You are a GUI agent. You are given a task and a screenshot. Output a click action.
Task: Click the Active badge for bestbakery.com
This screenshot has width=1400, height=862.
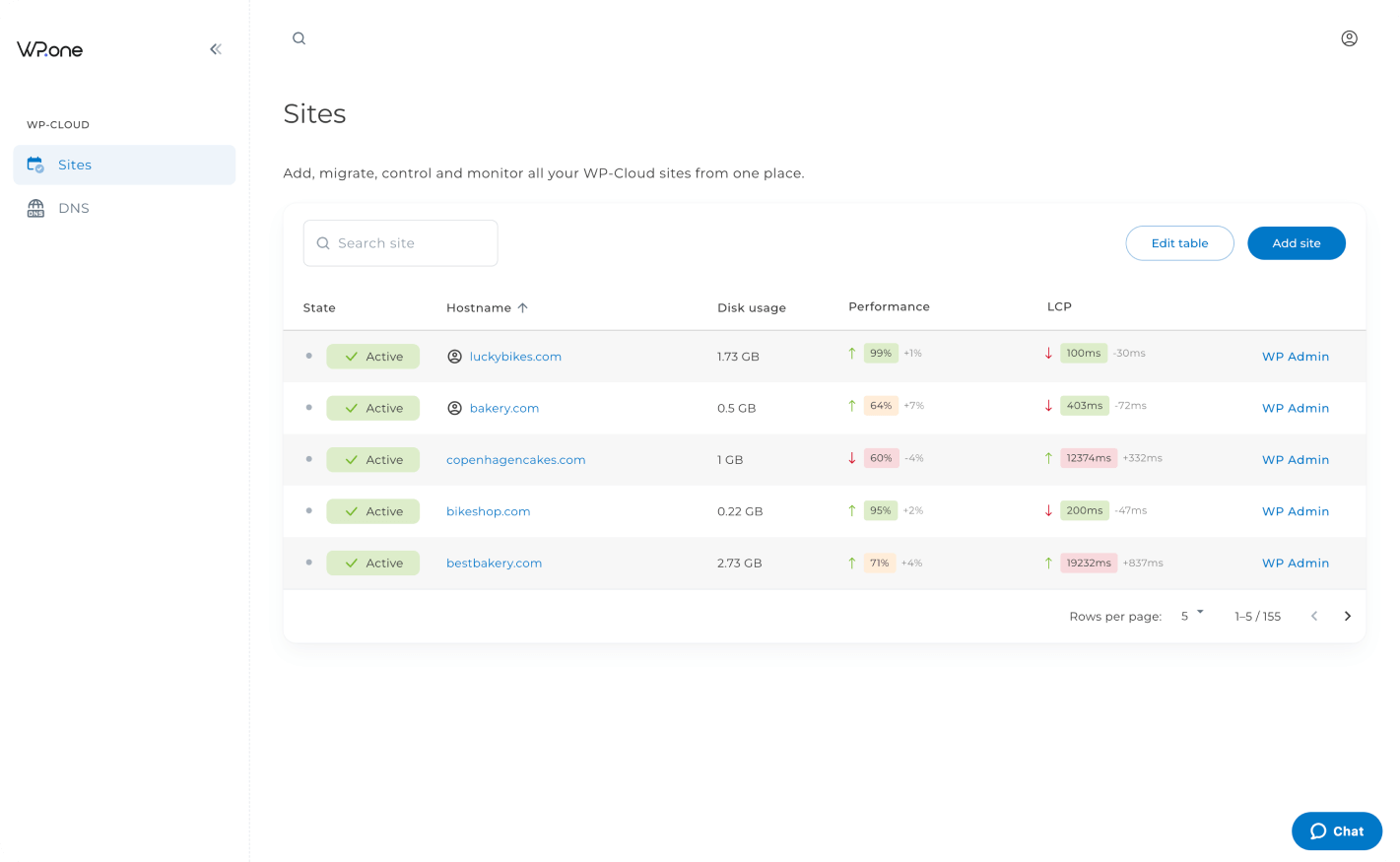point(373,564)
